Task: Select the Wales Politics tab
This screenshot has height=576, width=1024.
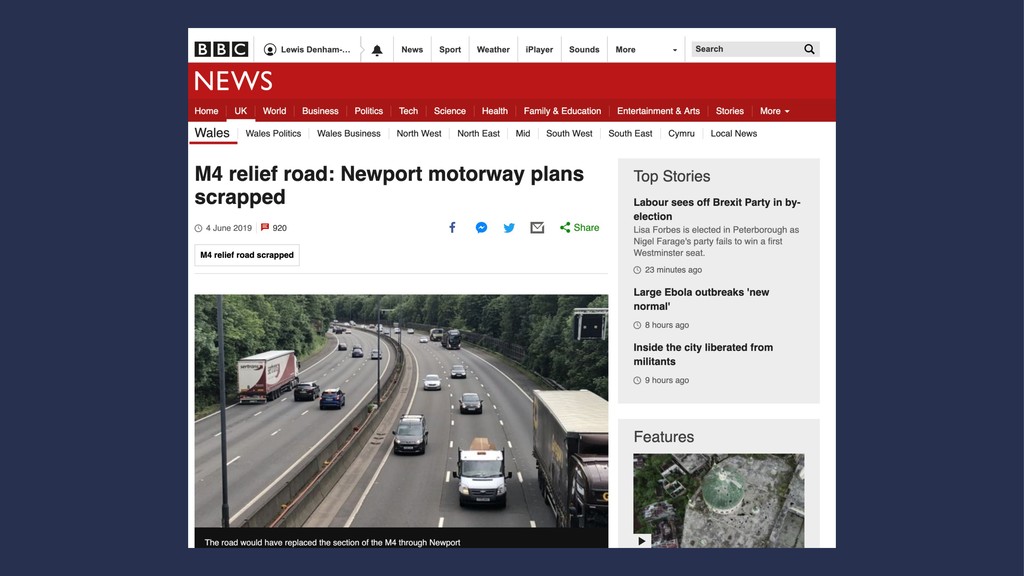Action: [x=273, y=133]
